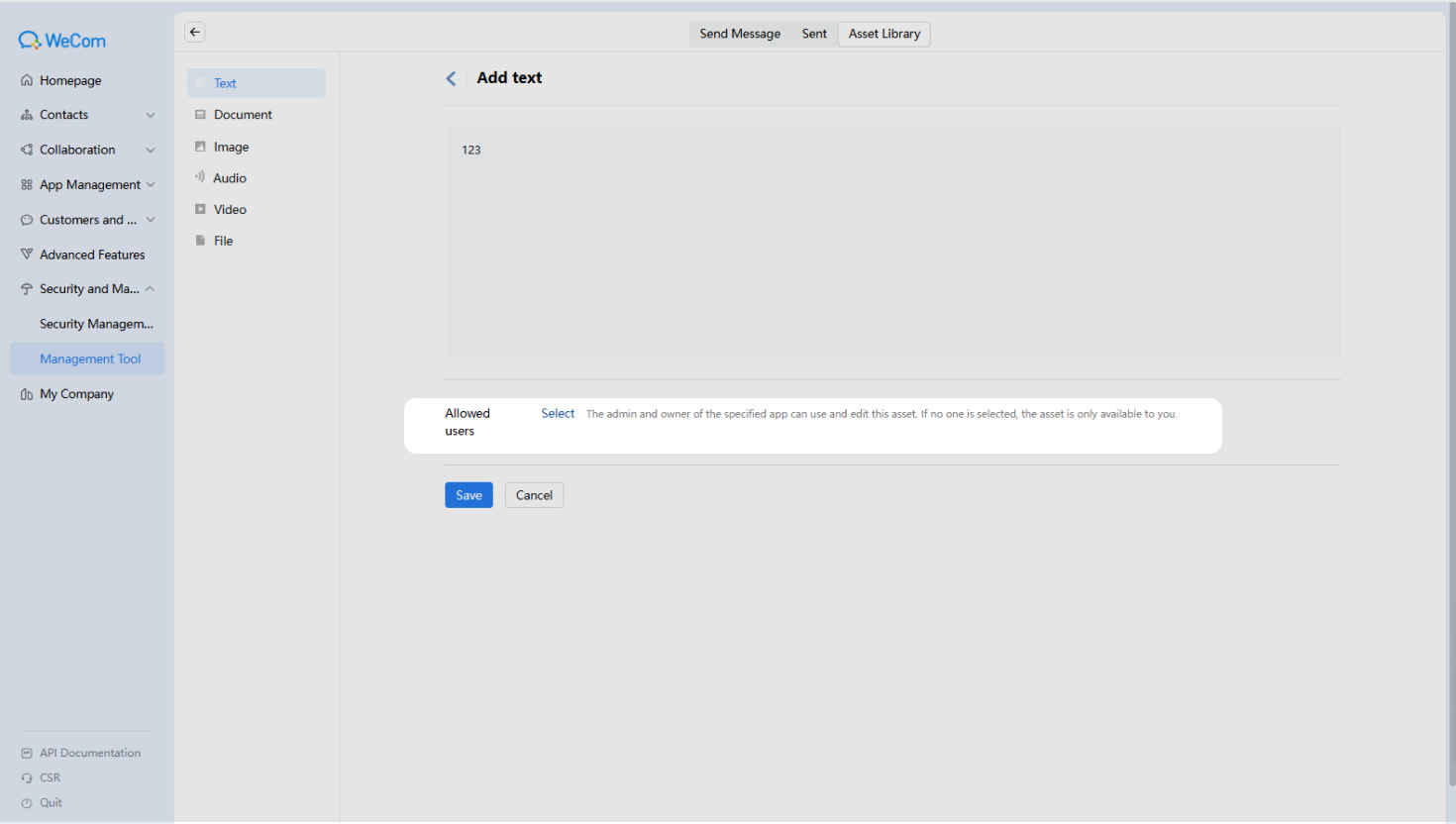This screenshot has width=1456, height=824.
Task: Expand the Collaboration menu chevron
Action: pyautogui.click(x=151, y=150)
